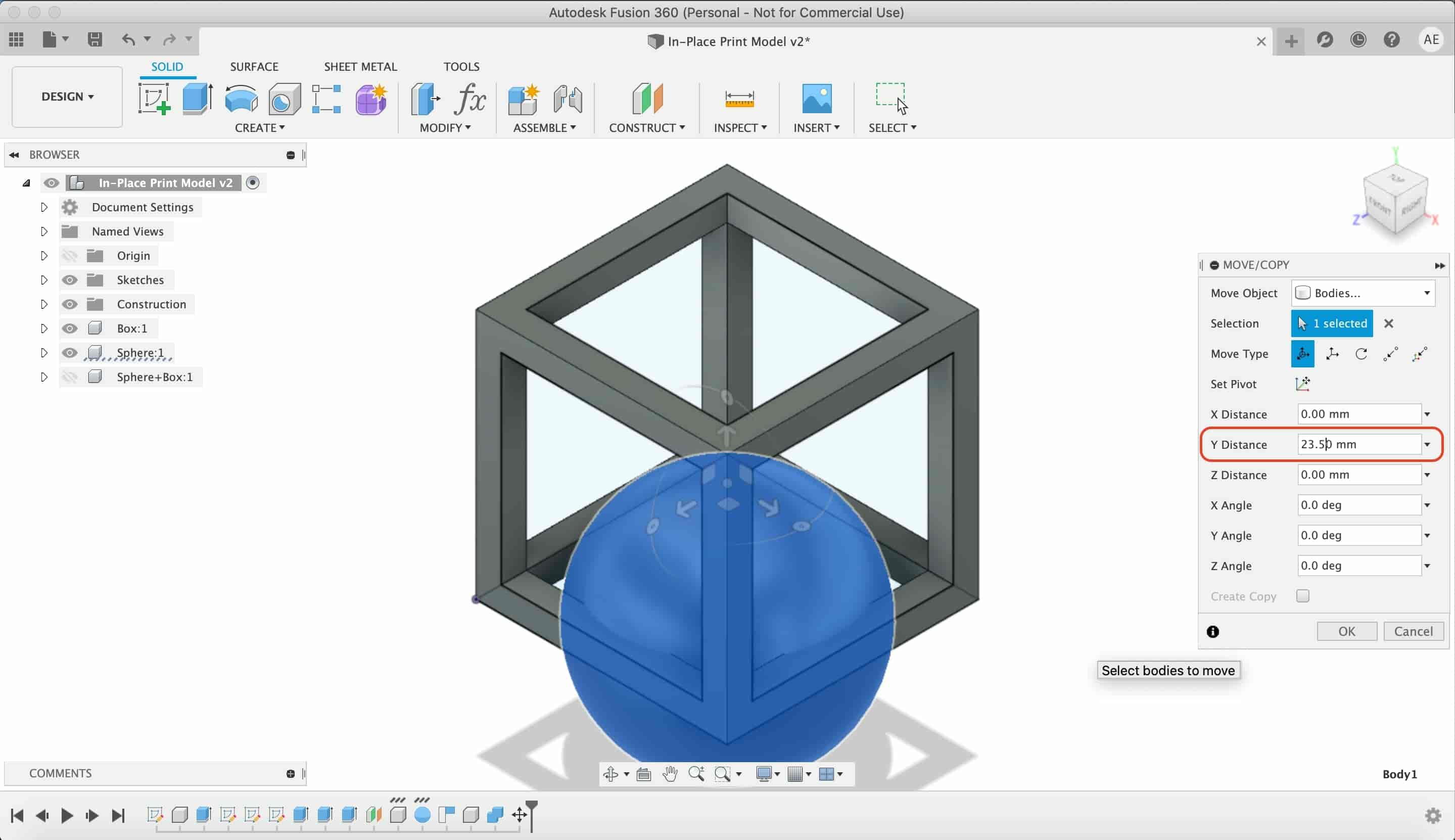Viewport: 1455px width, 840px height.
Task: Click the Pan hand tool
Action: point(670,774)
